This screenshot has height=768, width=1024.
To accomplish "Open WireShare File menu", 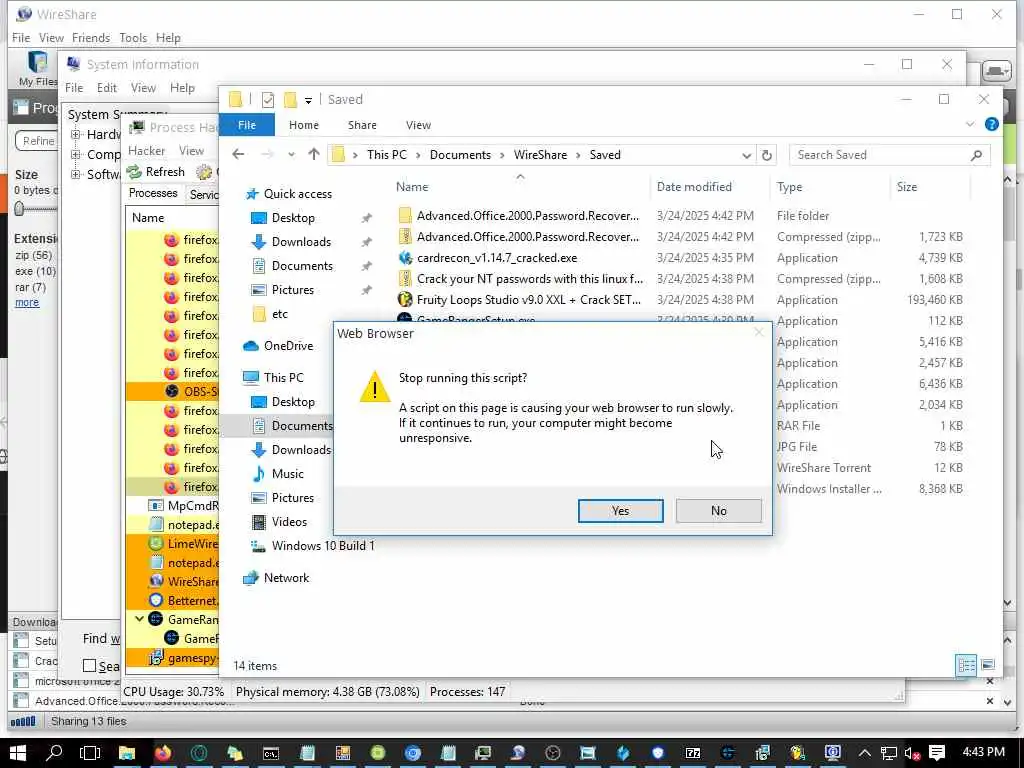I will 21,38.
